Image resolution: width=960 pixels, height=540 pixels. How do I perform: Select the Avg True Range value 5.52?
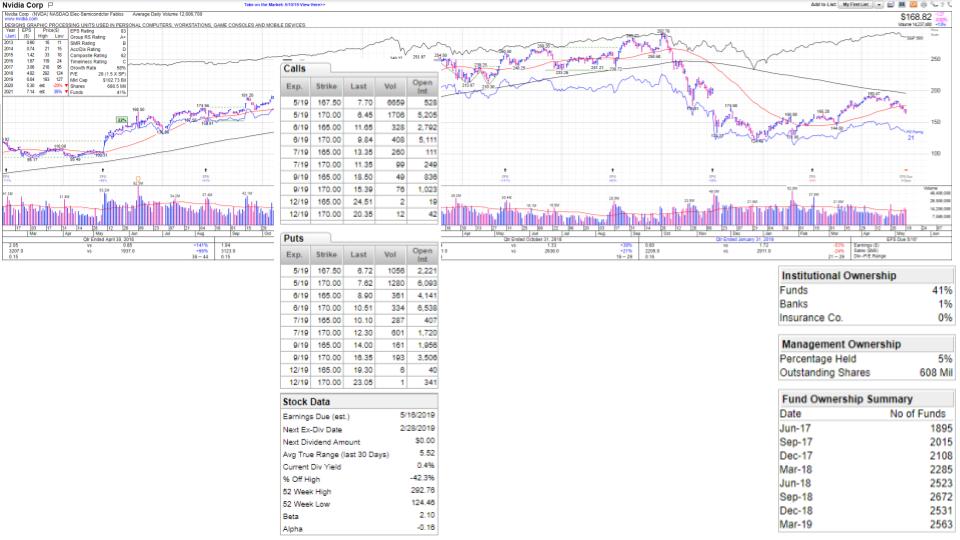coord(427,454)
